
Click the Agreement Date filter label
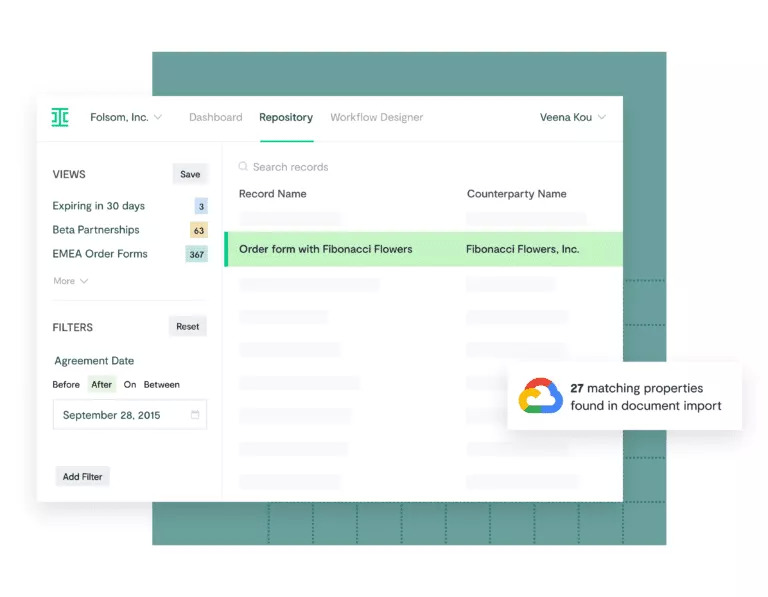pyautogui.click(x=94, y=361)
